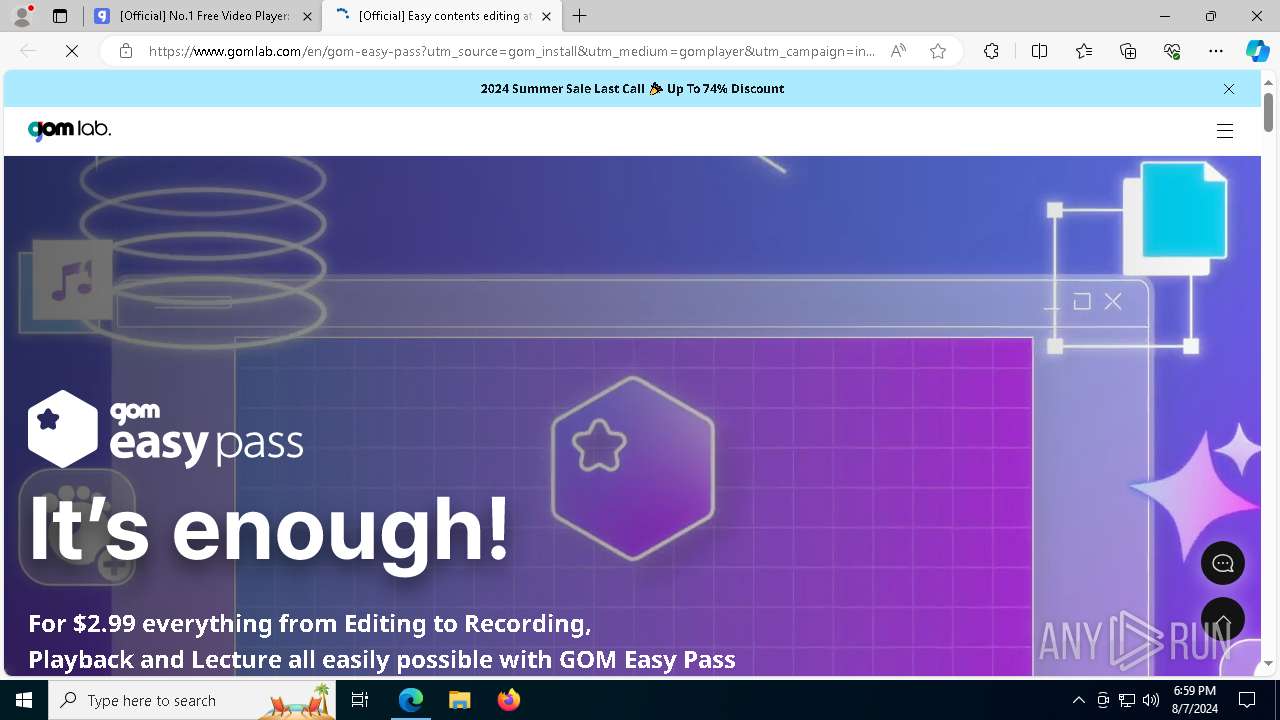Image resolution: width=1280 pixels, height=720 pixels.
Task: Add this page to favorites
Action: pyautogui.click(x=938, y=51)
